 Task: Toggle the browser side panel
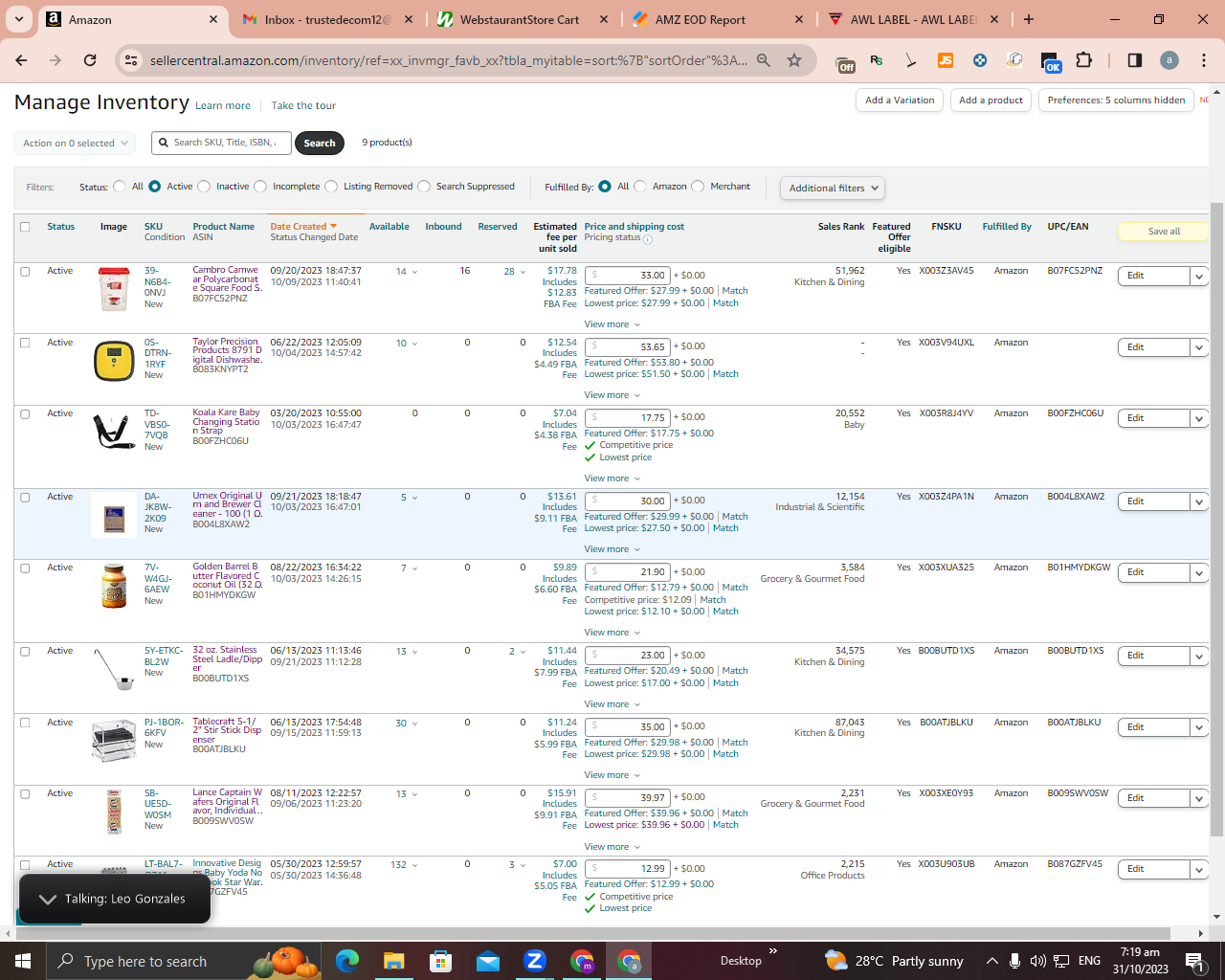pyautogui.click(x=1135, y=60)
